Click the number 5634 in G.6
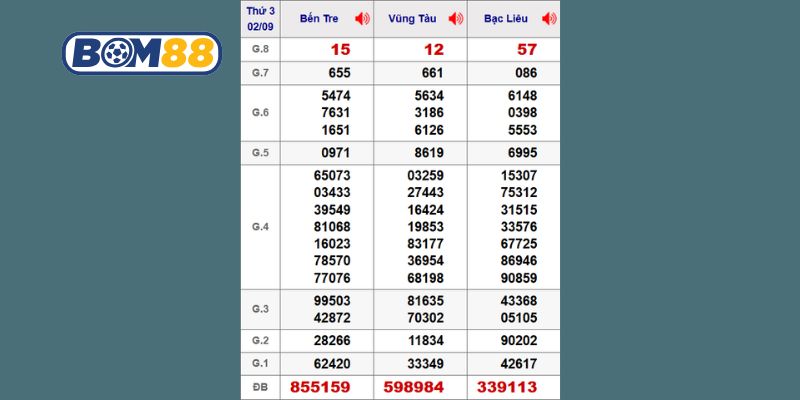 (429, 96)
